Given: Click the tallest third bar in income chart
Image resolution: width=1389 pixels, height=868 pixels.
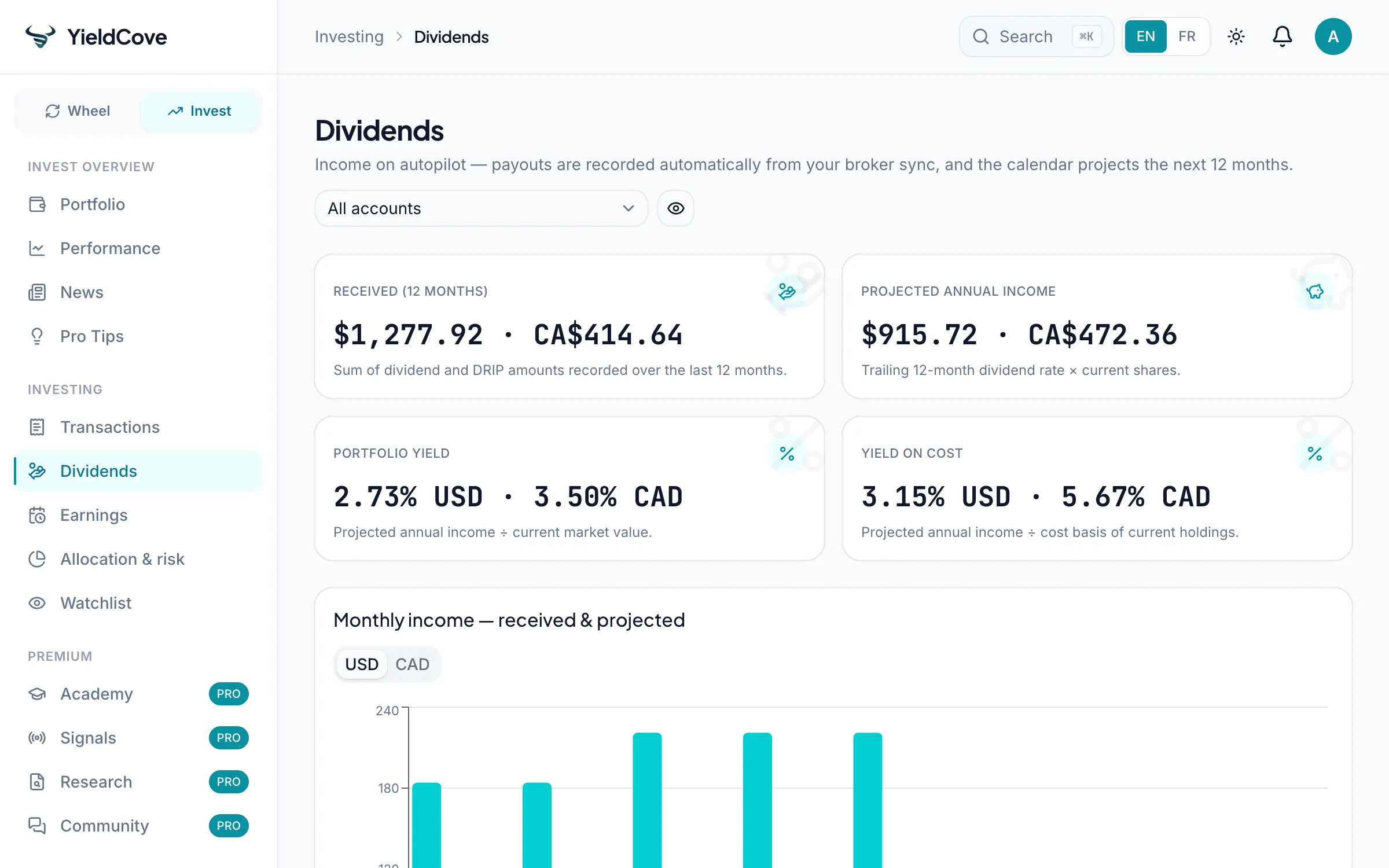Looking at the screenshot, I should point(647,800).
